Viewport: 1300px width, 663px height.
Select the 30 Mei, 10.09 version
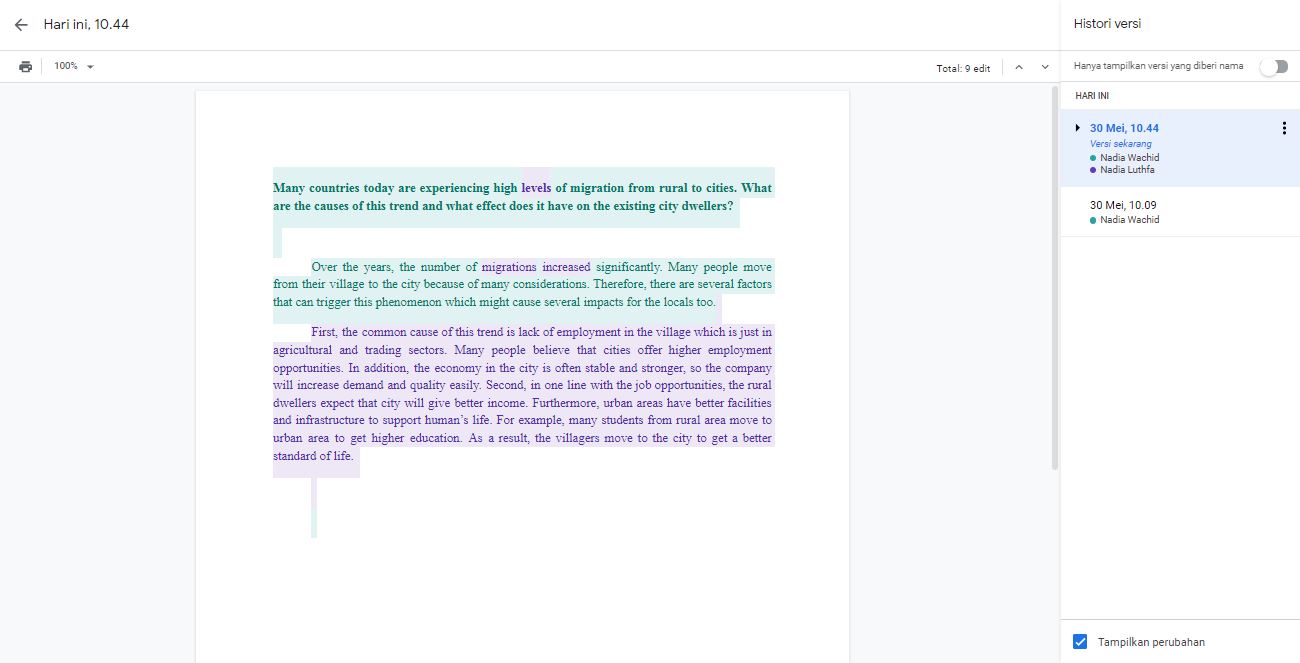1180,212
